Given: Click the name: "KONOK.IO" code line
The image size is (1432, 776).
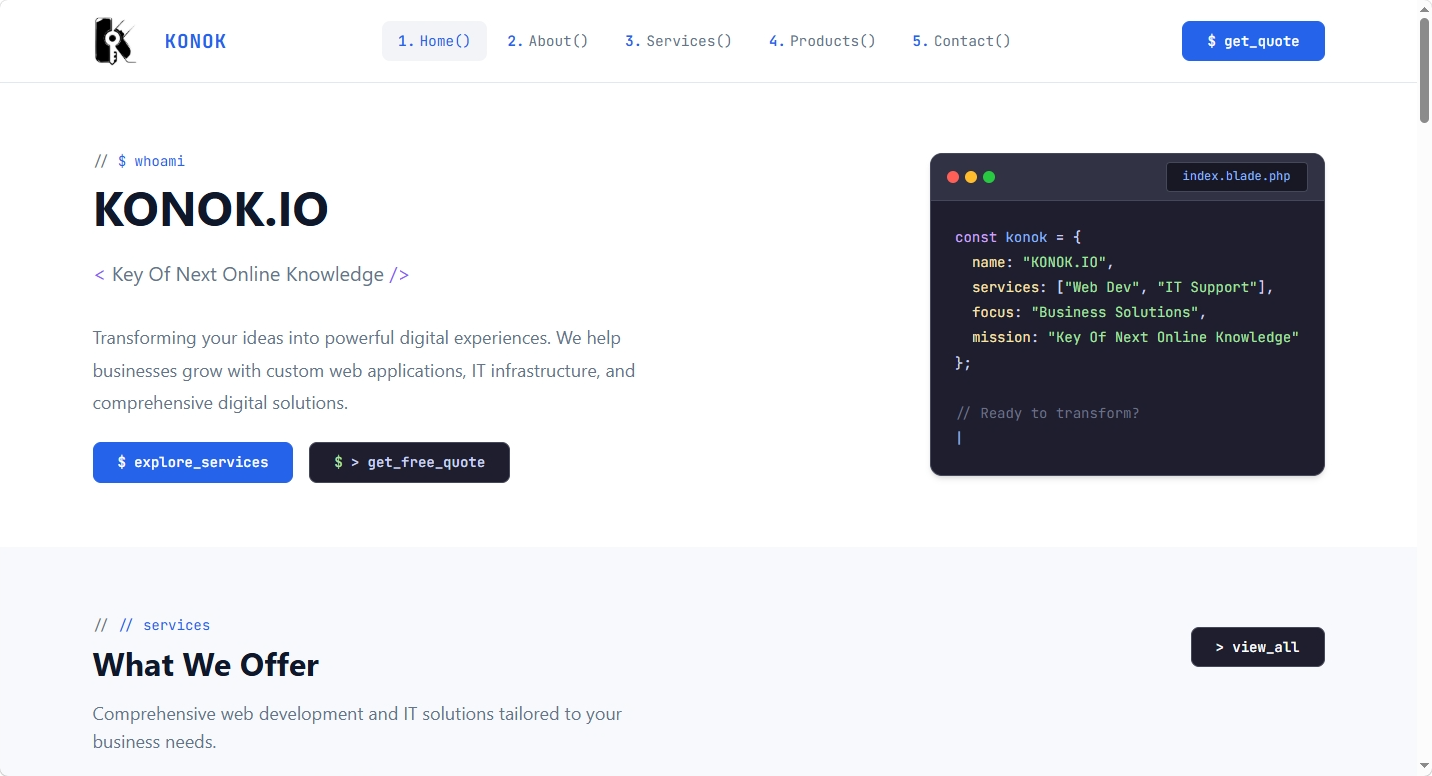Looking at the screenshot, I should [1043, 262].
